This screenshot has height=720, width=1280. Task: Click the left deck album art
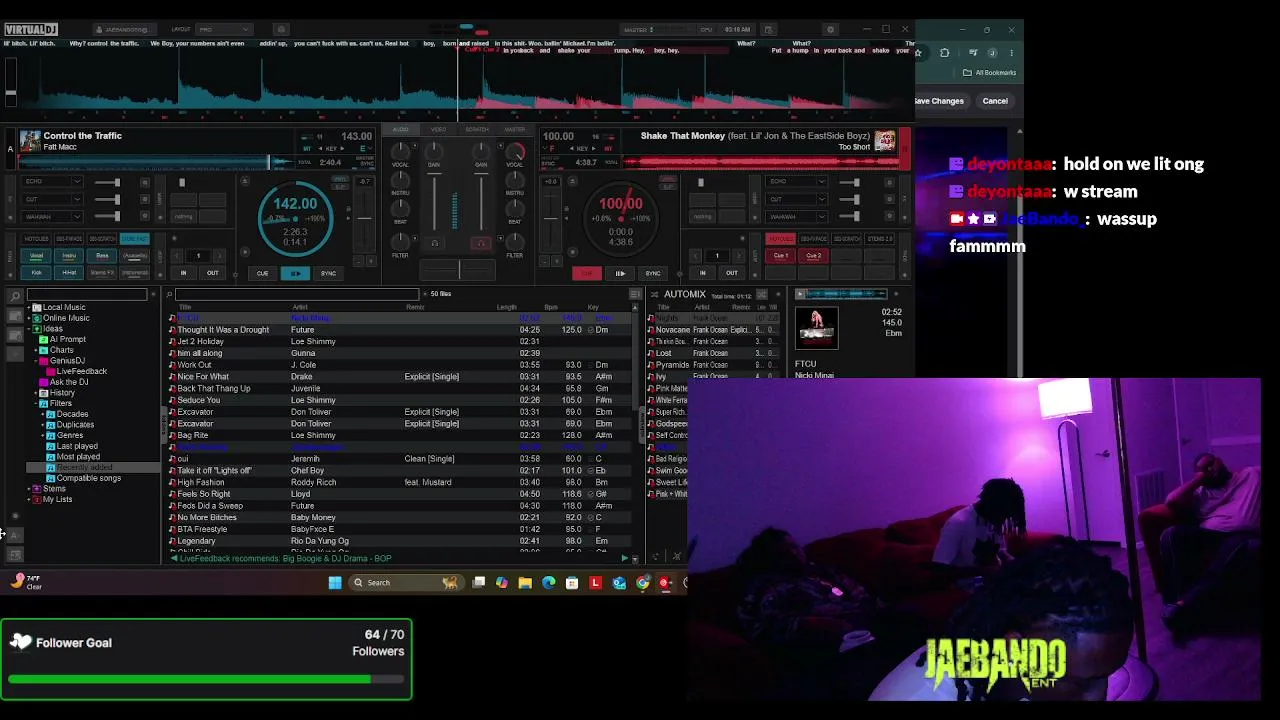click(30, 141)
